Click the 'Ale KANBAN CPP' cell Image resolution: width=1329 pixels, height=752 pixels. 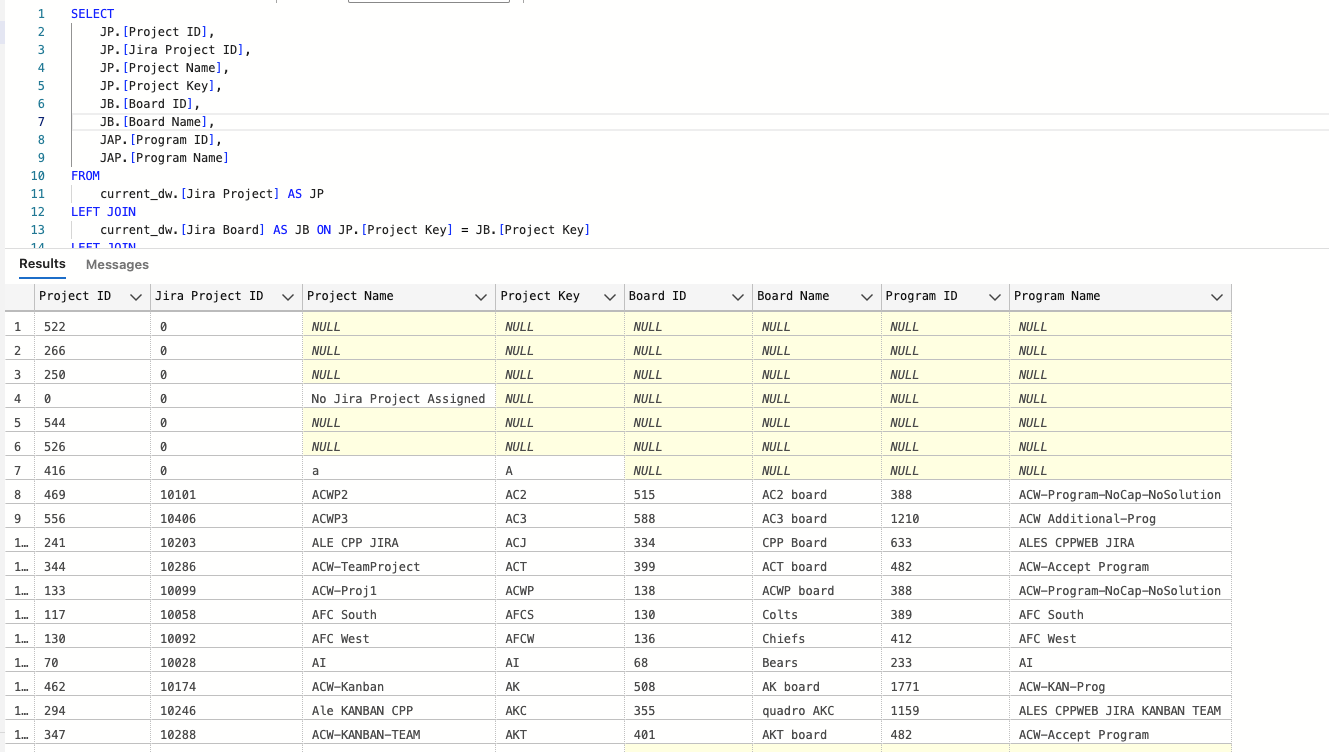point(399,711)
